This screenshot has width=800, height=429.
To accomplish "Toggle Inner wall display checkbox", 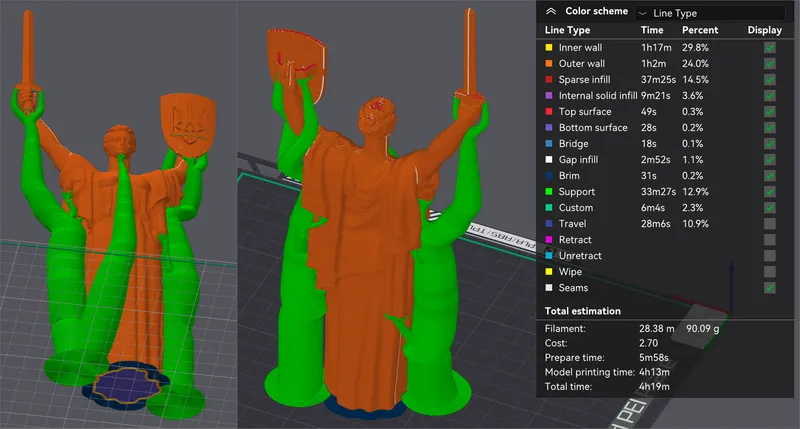I will coord(769,47).
